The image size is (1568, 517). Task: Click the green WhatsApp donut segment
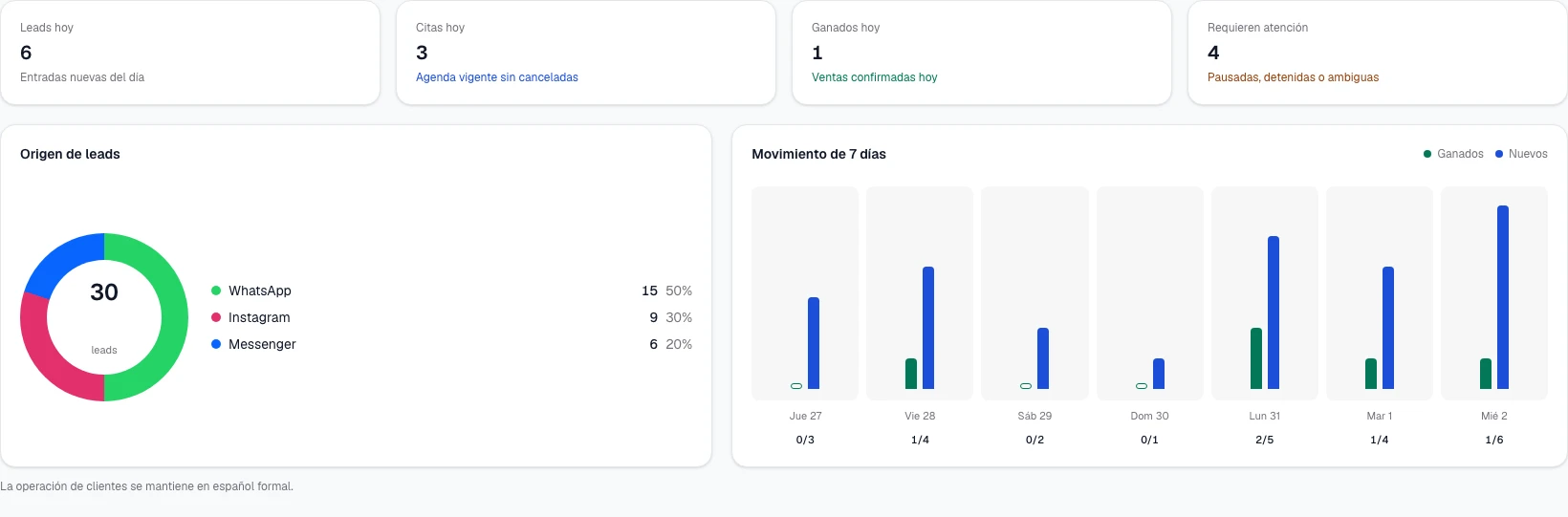175,317
